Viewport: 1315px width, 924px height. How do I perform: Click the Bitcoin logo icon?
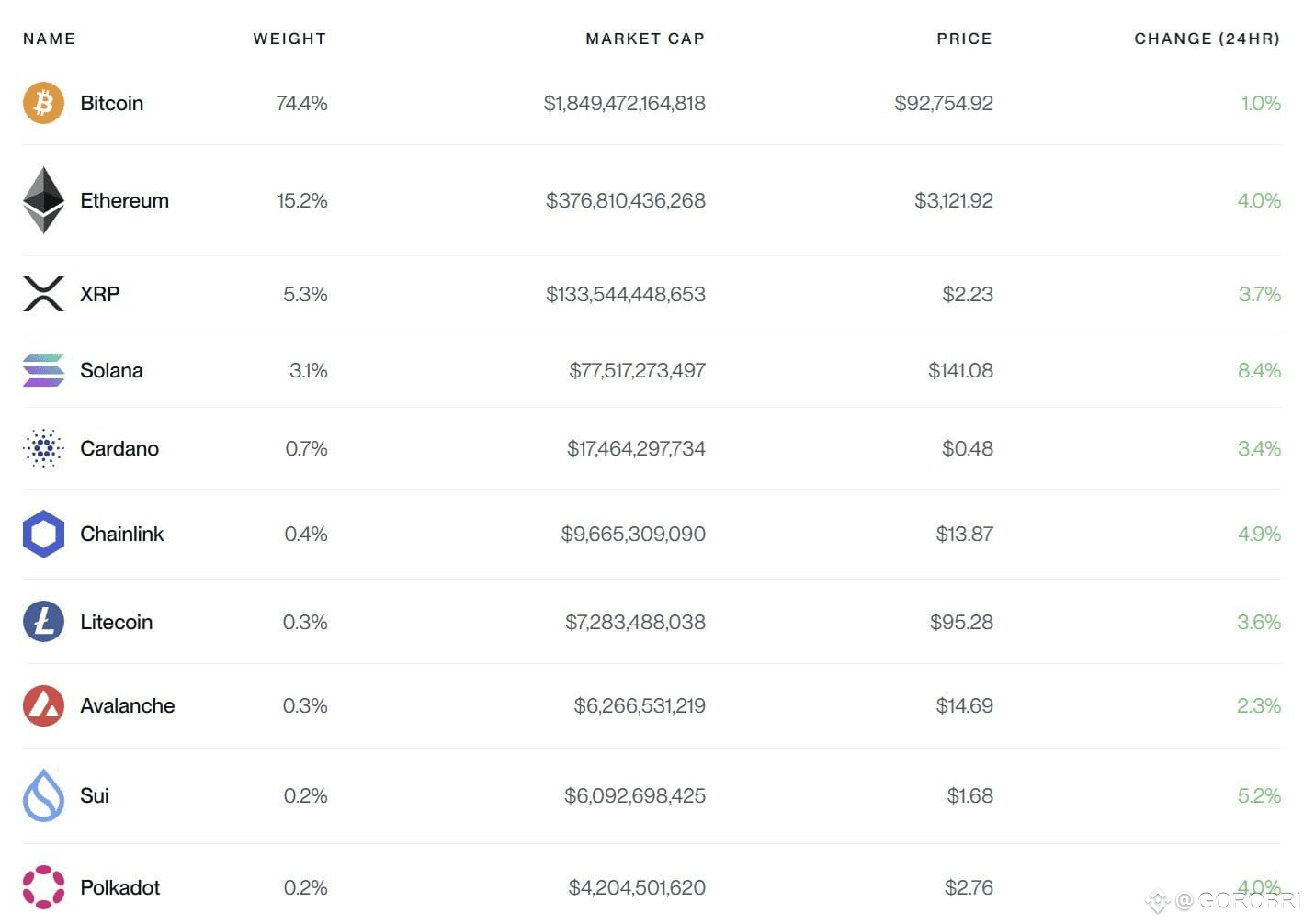click(43, 103)
